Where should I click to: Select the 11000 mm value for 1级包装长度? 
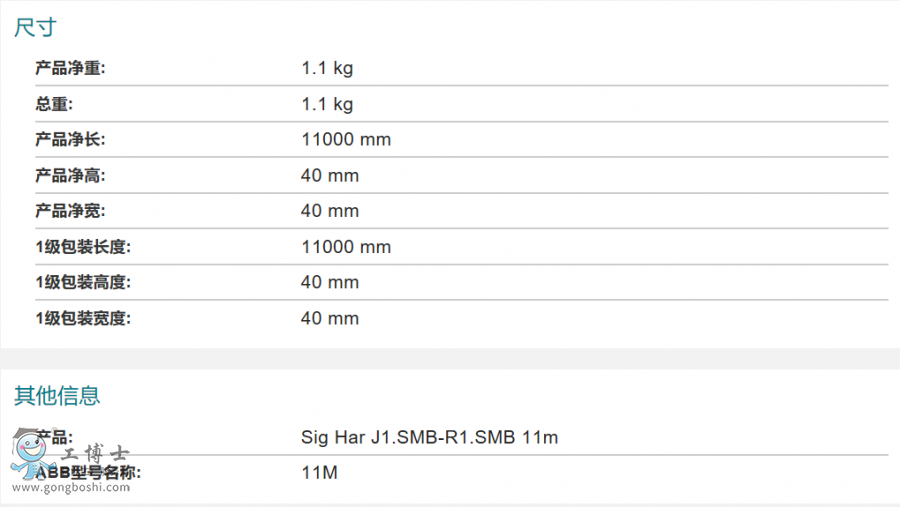coord(346,247)
